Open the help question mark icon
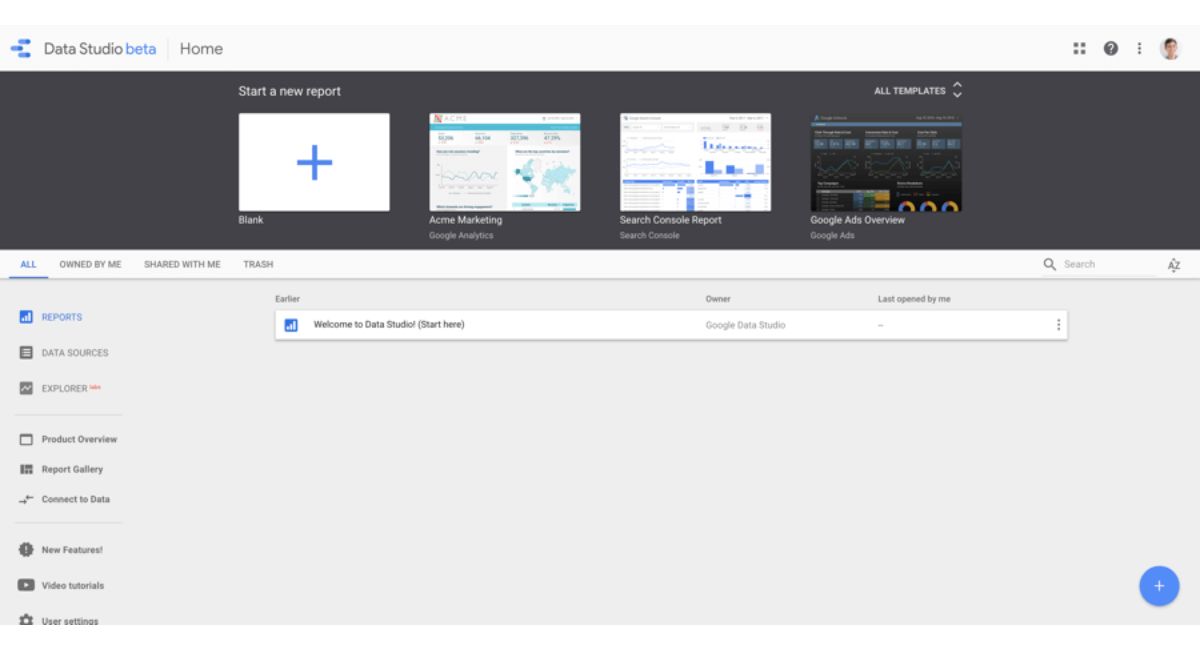The height and width of the screenshot is (650, 1200). tap(1110, 48)
